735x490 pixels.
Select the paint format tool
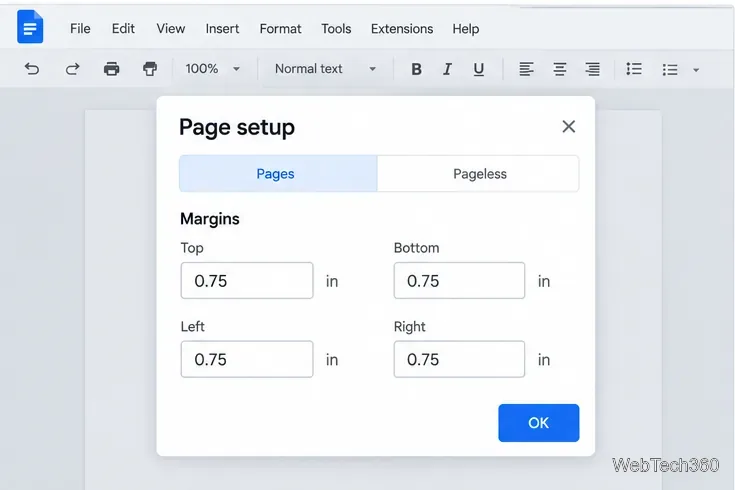click(x=150, y=69)
